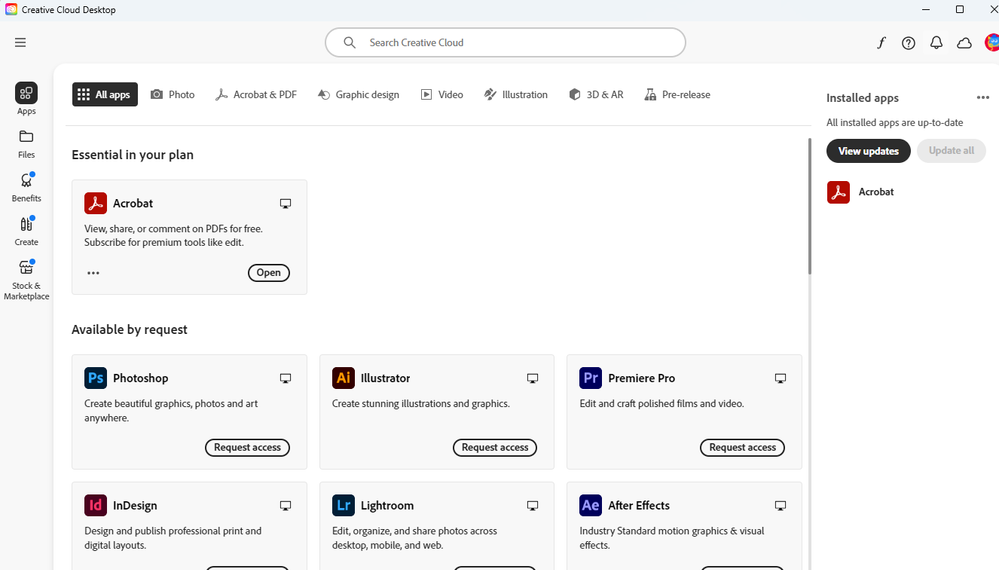Open Installed apps more options menu
The width and height of the screenshot is (999, 570).
click(x=983, y=97)
